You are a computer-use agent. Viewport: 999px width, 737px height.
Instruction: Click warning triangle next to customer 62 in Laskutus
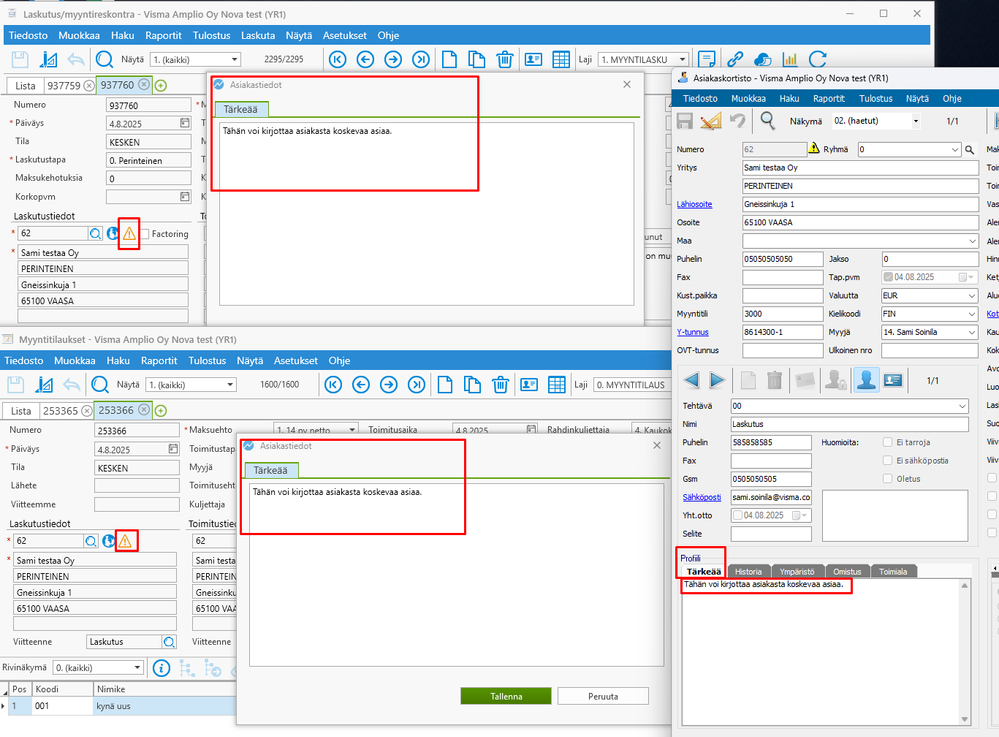pyautogui.click(x=129, y=234)
